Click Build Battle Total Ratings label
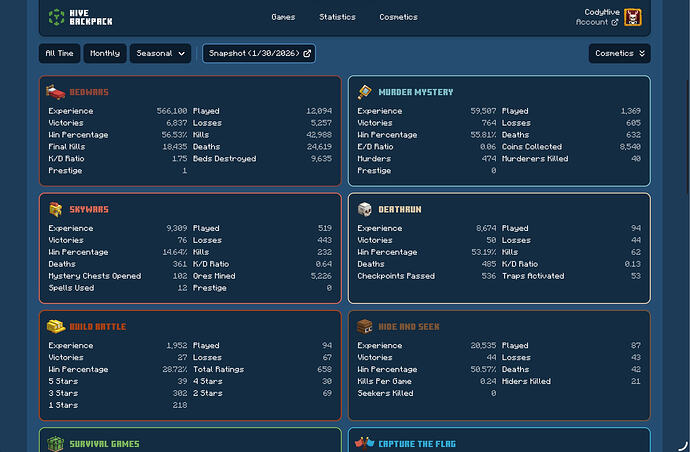Screen dimensions: 690x452 click(x=218, y=369)
